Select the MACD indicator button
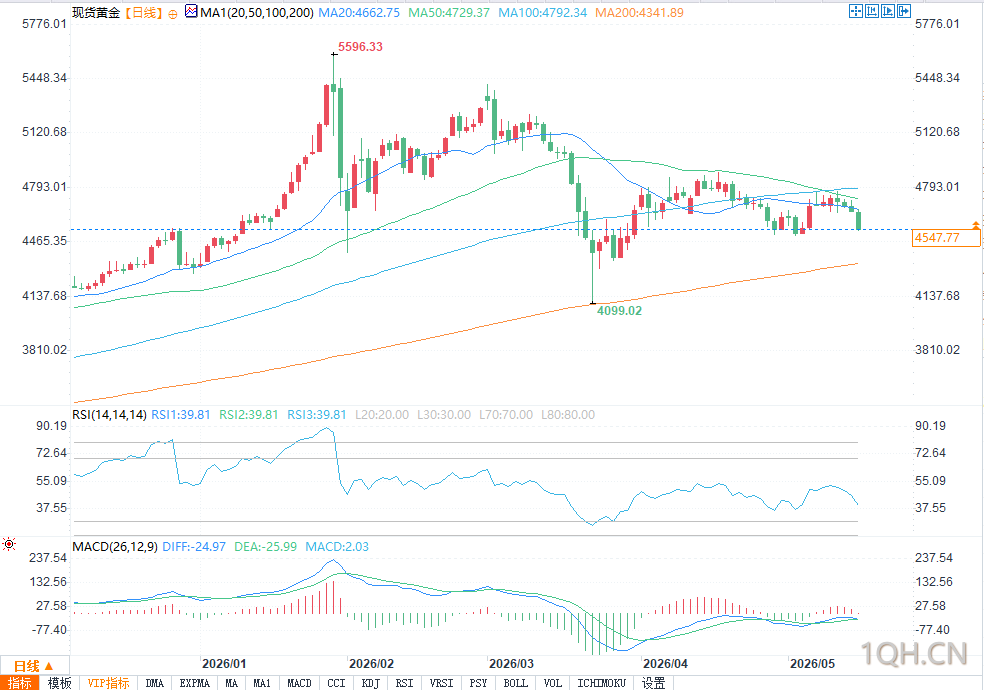This screenshot has width=984, height=690. click(x=299, y=682)
